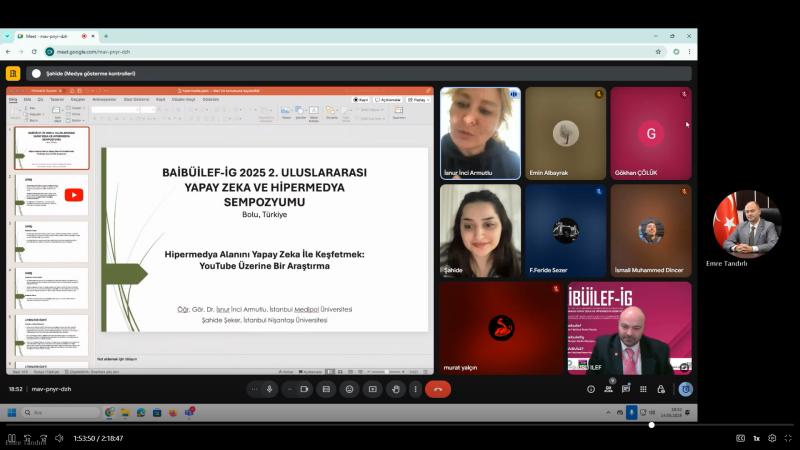Click the Açıklamalar comments button

388,100
